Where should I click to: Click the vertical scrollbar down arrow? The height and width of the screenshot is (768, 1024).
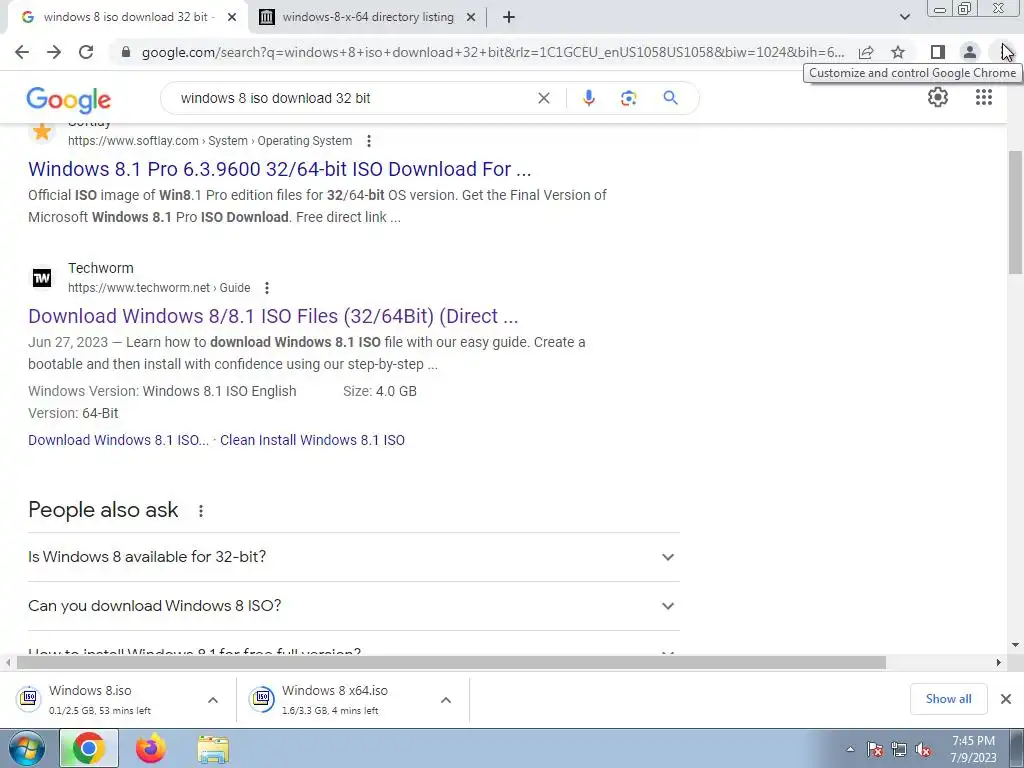tap(1015, 645)
